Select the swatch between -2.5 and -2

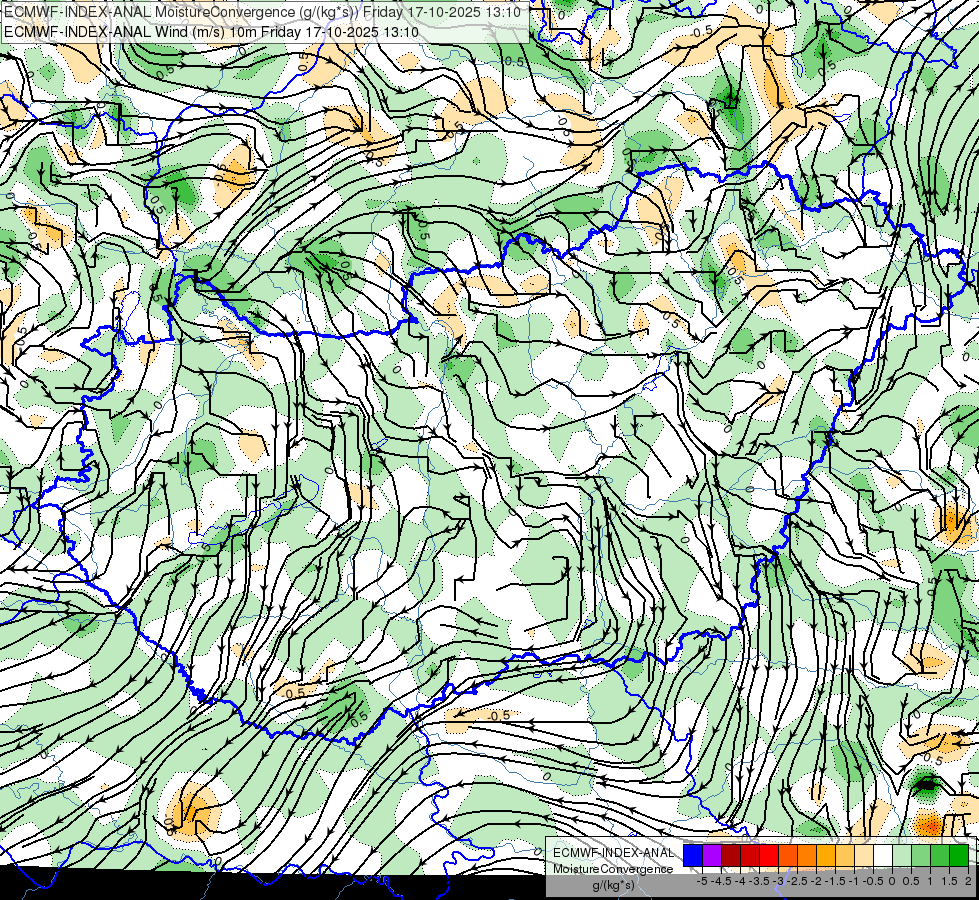click(807, 856)
